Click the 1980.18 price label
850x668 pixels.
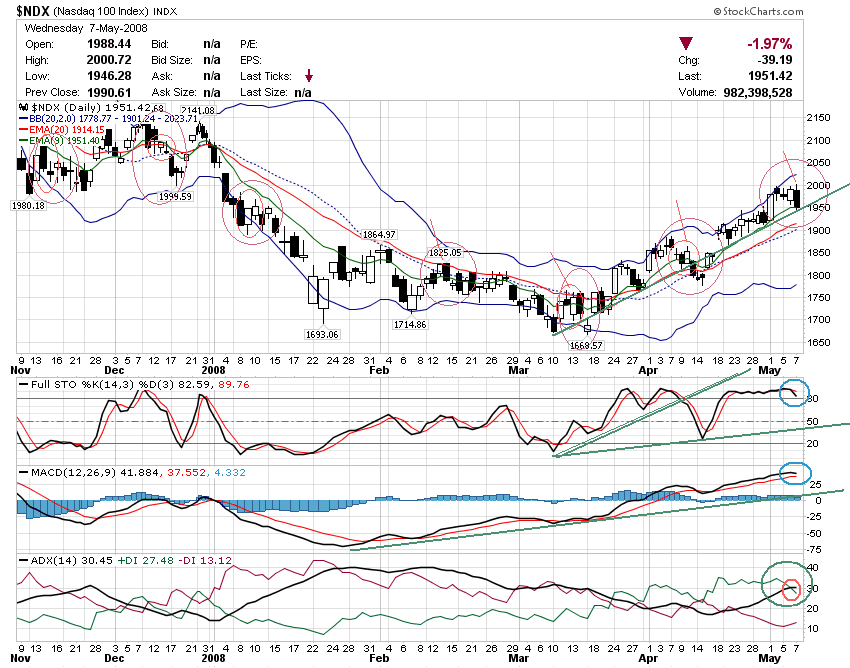pos(28,205)
